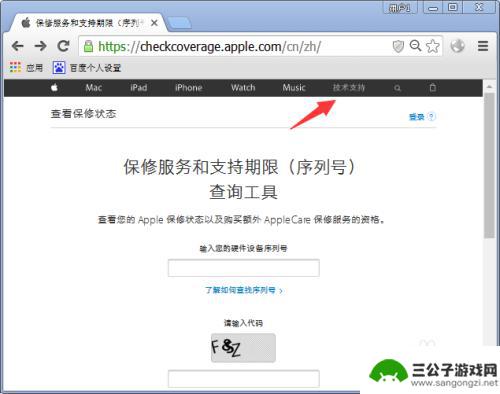Click the 登录 sign-in link

(416, 117)
